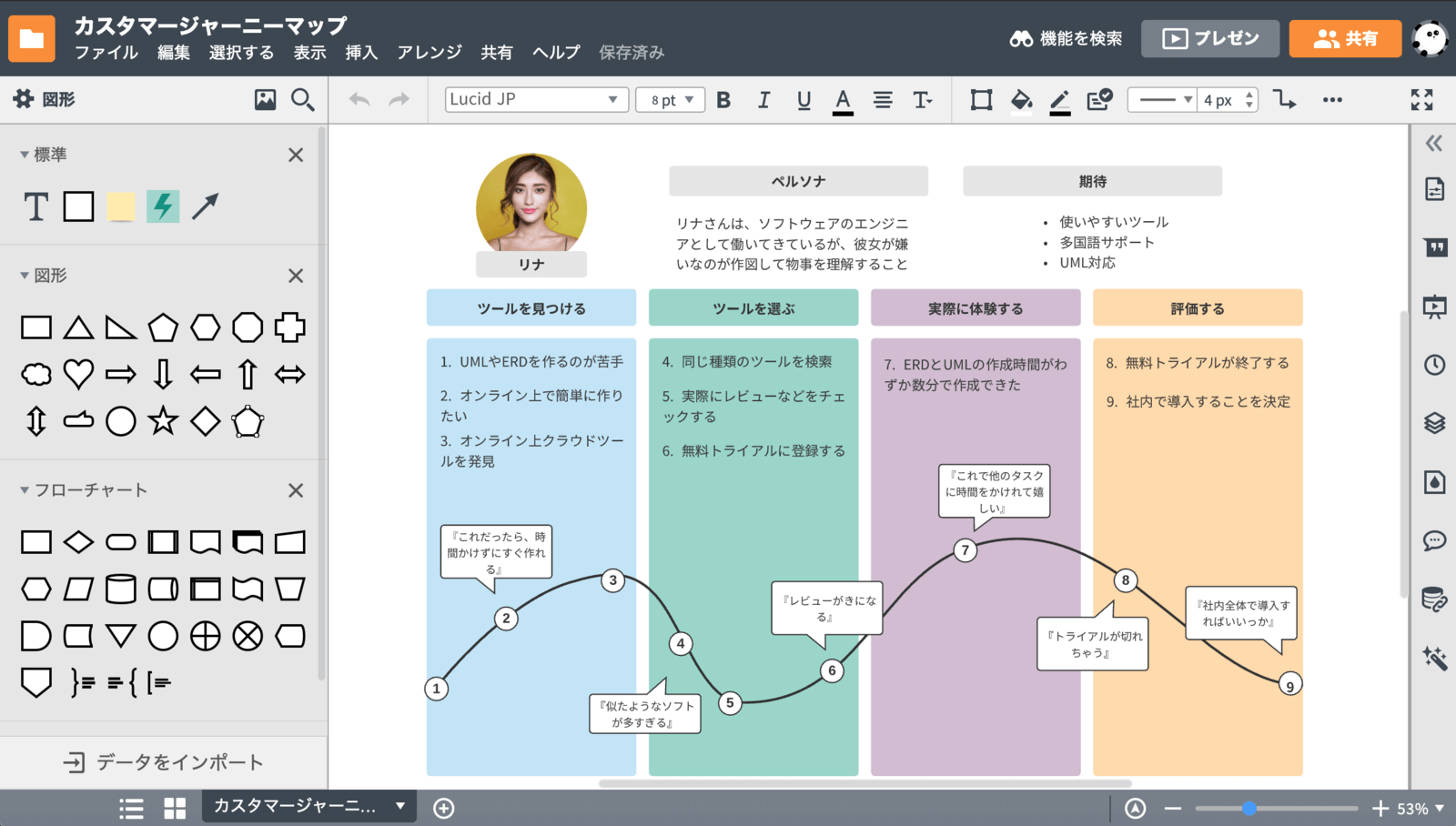Select the heart shape
Screen dimensions: 1456x826
(x=78, y=374)
